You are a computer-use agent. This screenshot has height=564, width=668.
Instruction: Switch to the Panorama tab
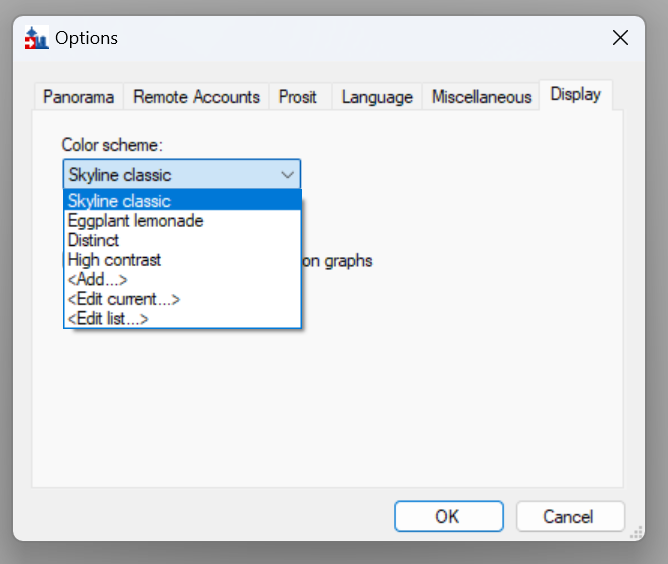[x=79, y=97]
